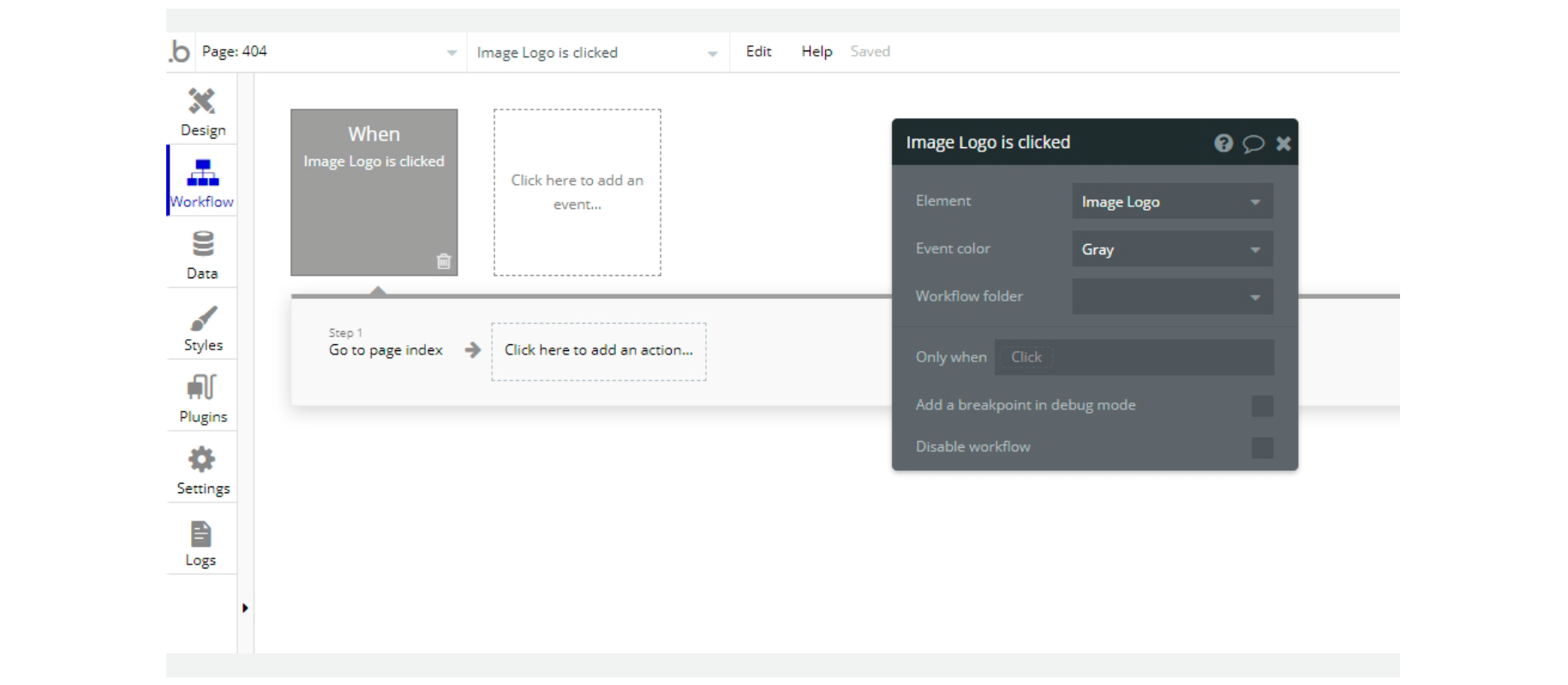Viewport: 1568px width, 685px height.
Task: Delete event using trash icon
Action: (x=444, y=261)
